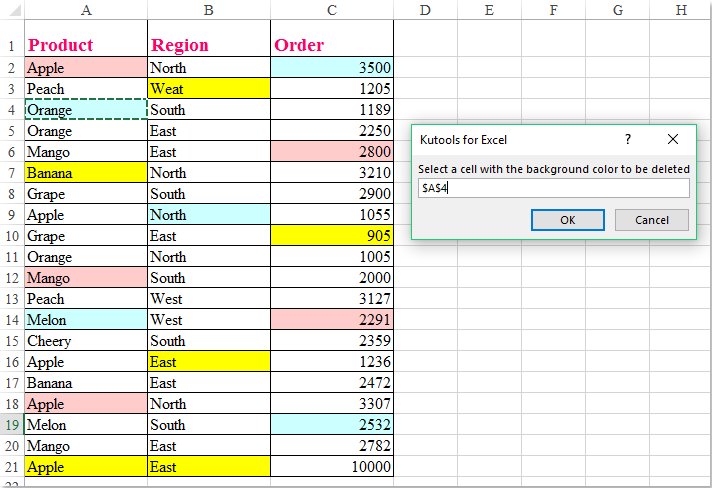Close the Kutools for Excel dialog
This screenshot has width=712, height=488.
click(673, 140)
